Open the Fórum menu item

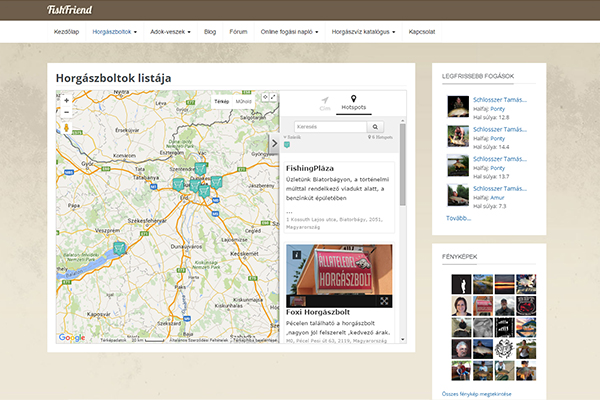238,32
